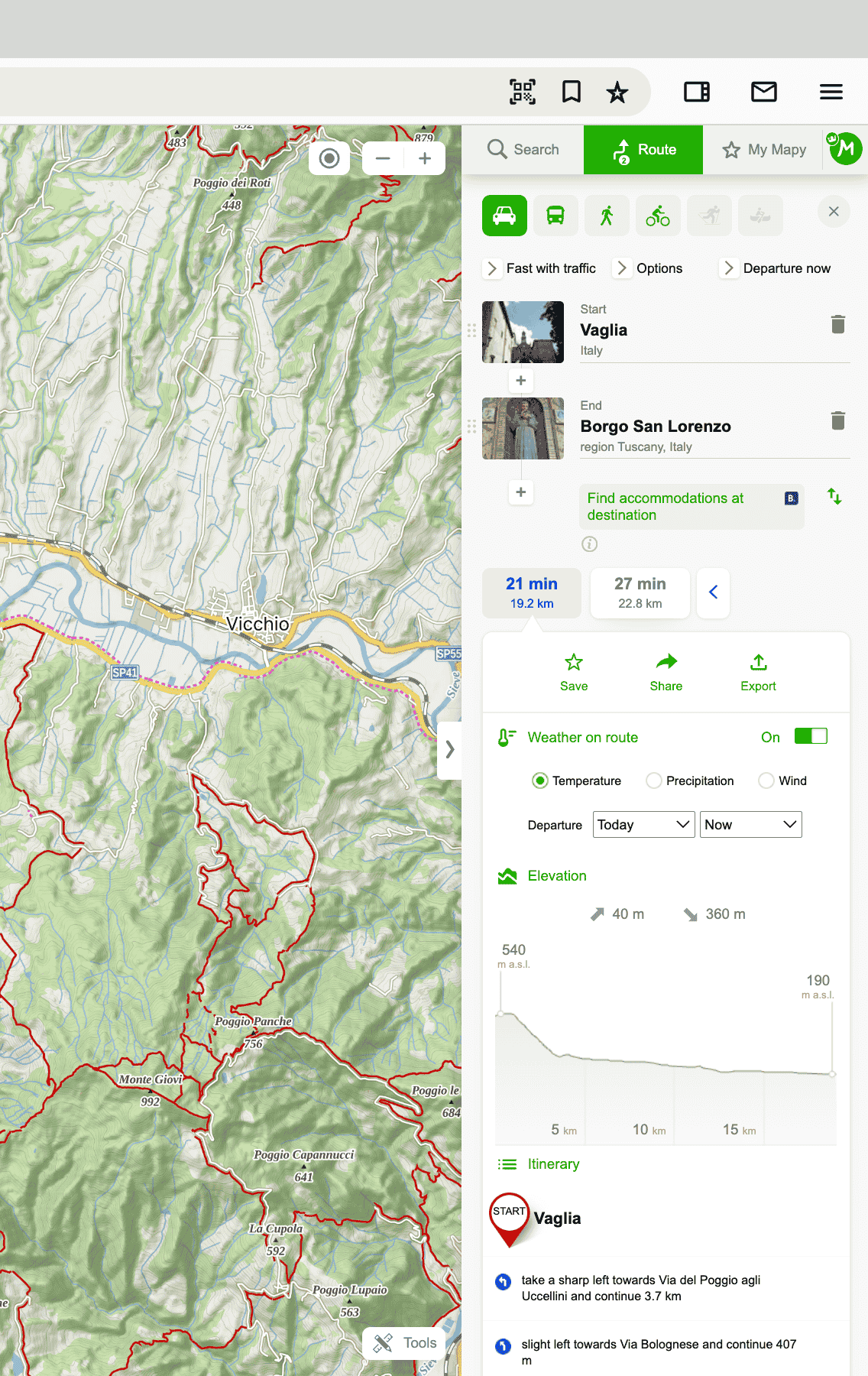
Task: Select the 27 min alternative route
Action: tap(640, 592)
